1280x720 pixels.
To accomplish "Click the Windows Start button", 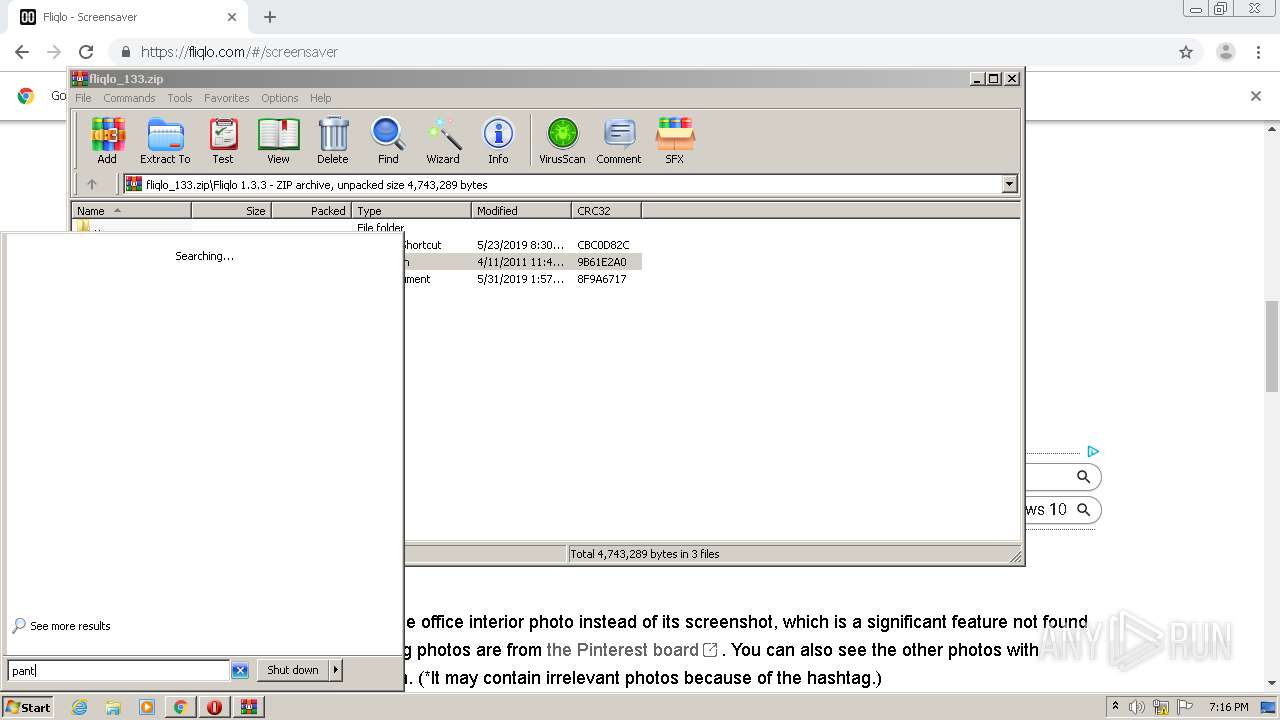I will point(28,707).
